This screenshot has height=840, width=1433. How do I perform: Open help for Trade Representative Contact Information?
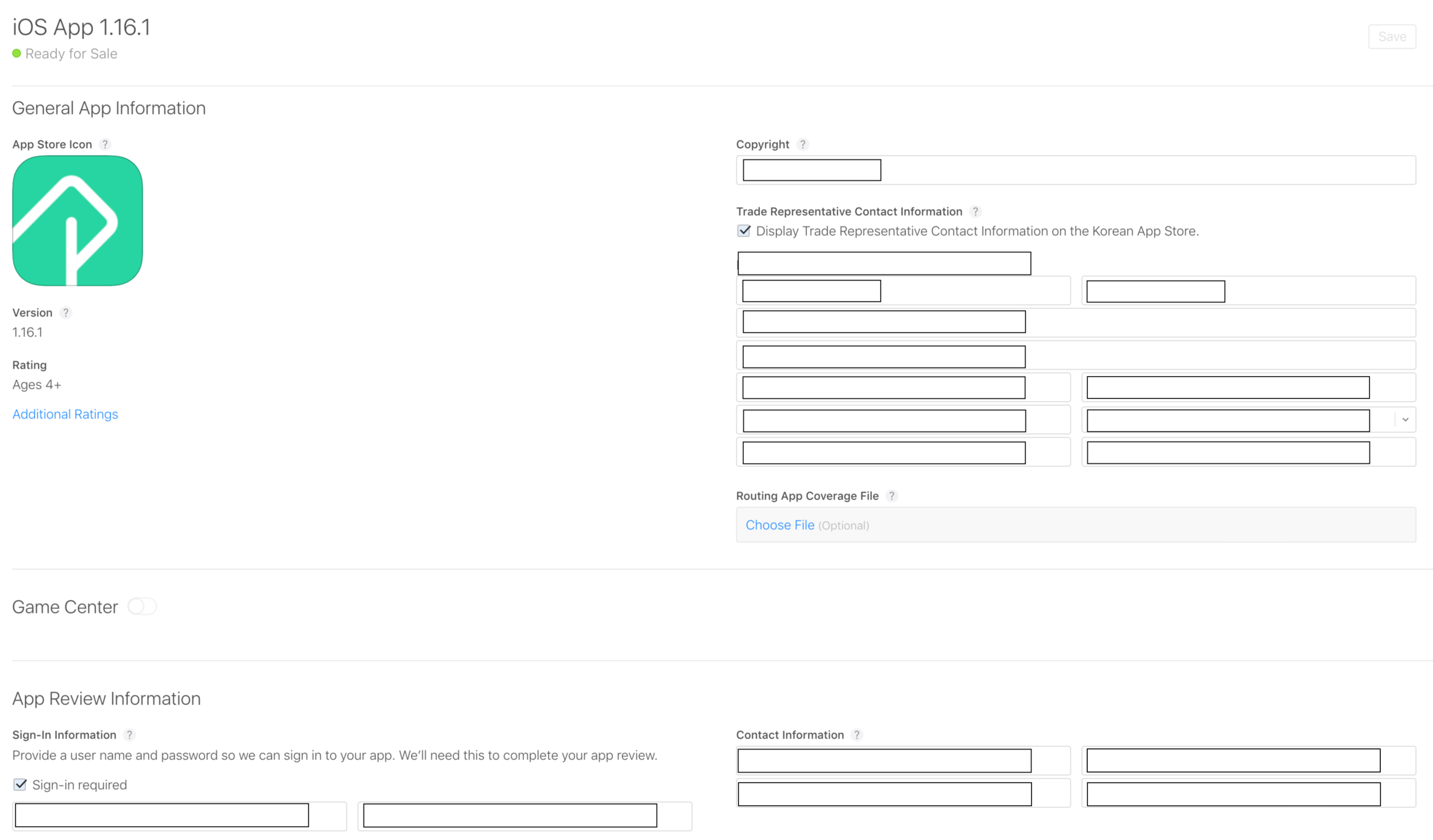[975, 212]
